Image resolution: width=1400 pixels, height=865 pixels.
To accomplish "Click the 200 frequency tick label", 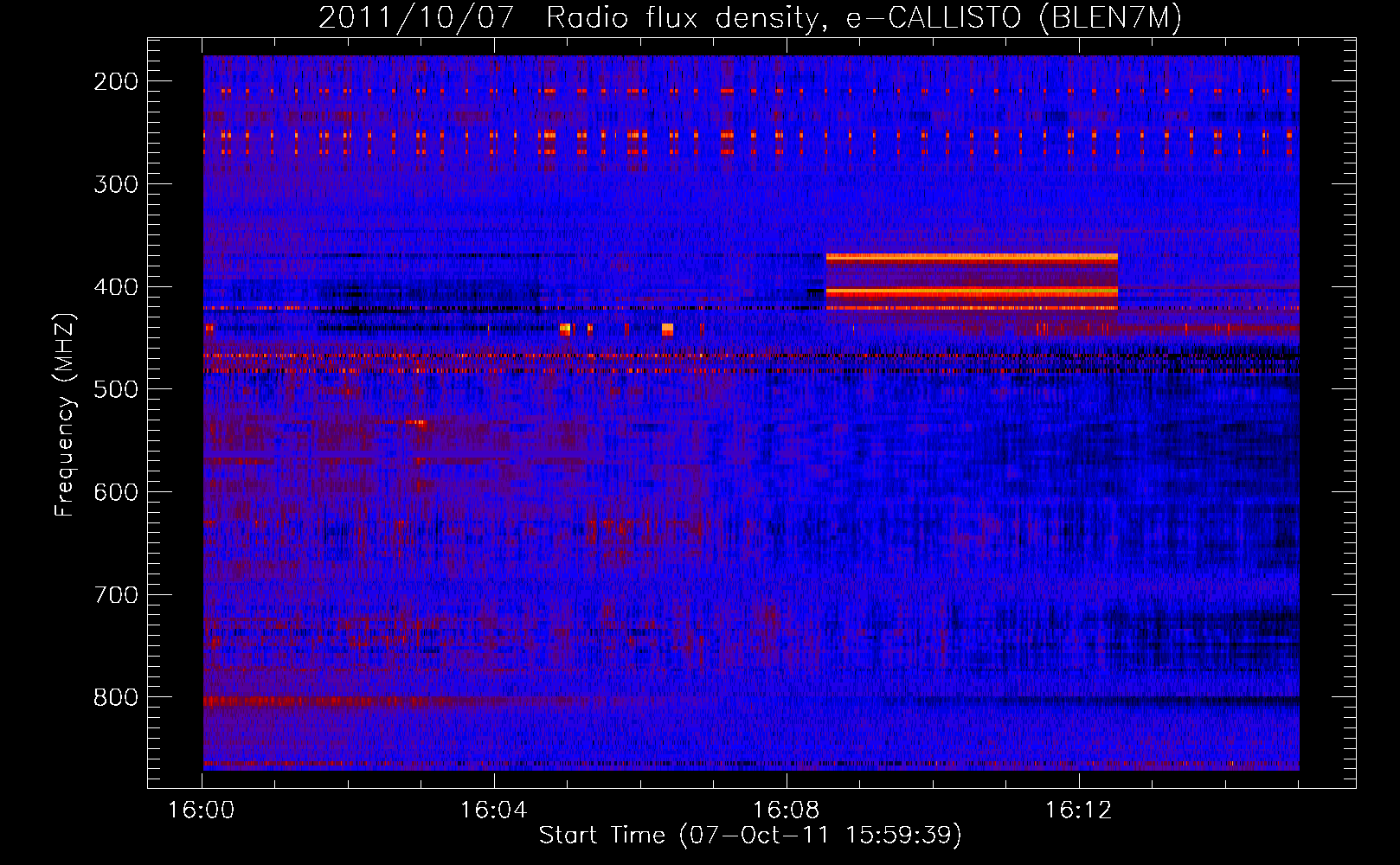I will 116,81.
